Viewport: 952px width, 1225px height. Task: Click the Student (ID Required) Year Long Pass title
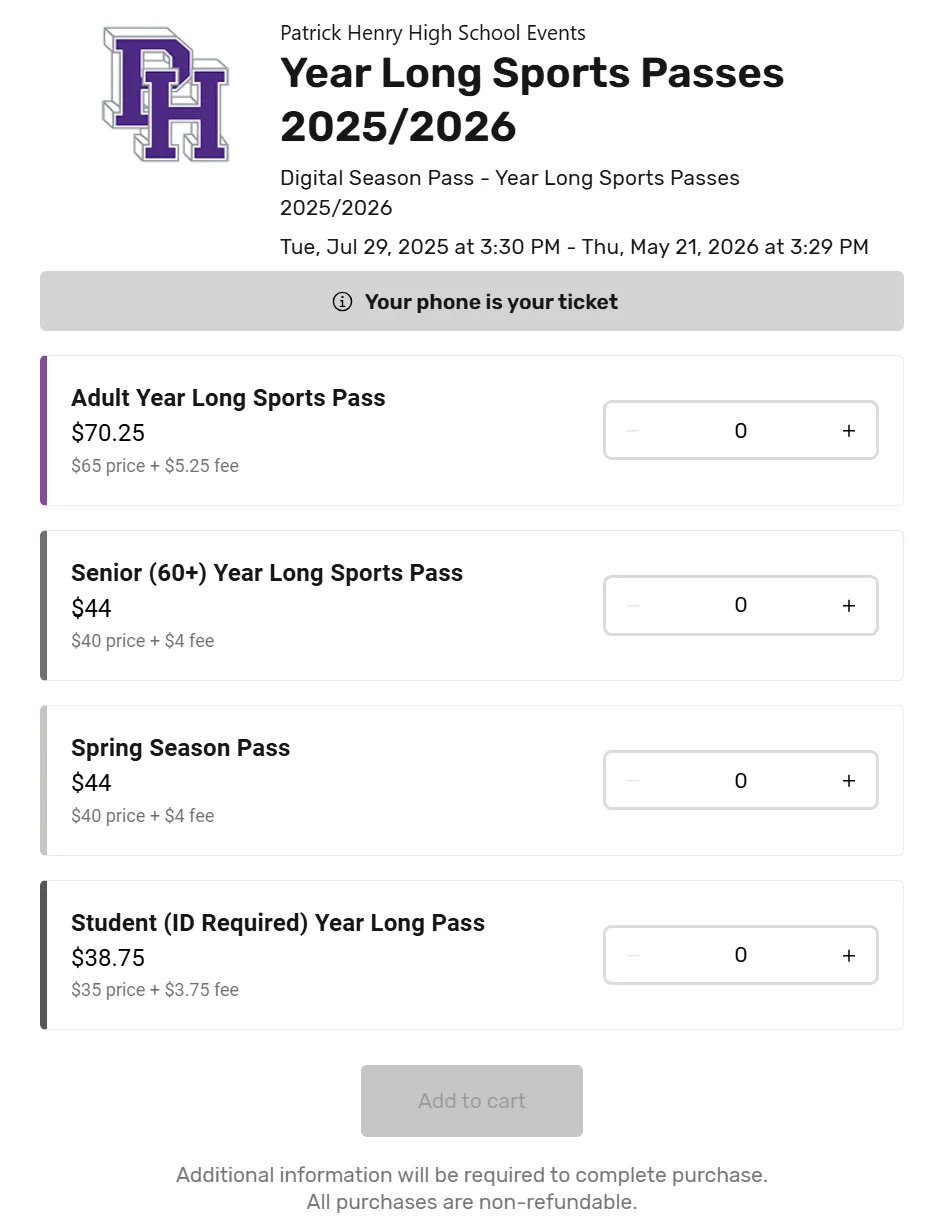278,923
